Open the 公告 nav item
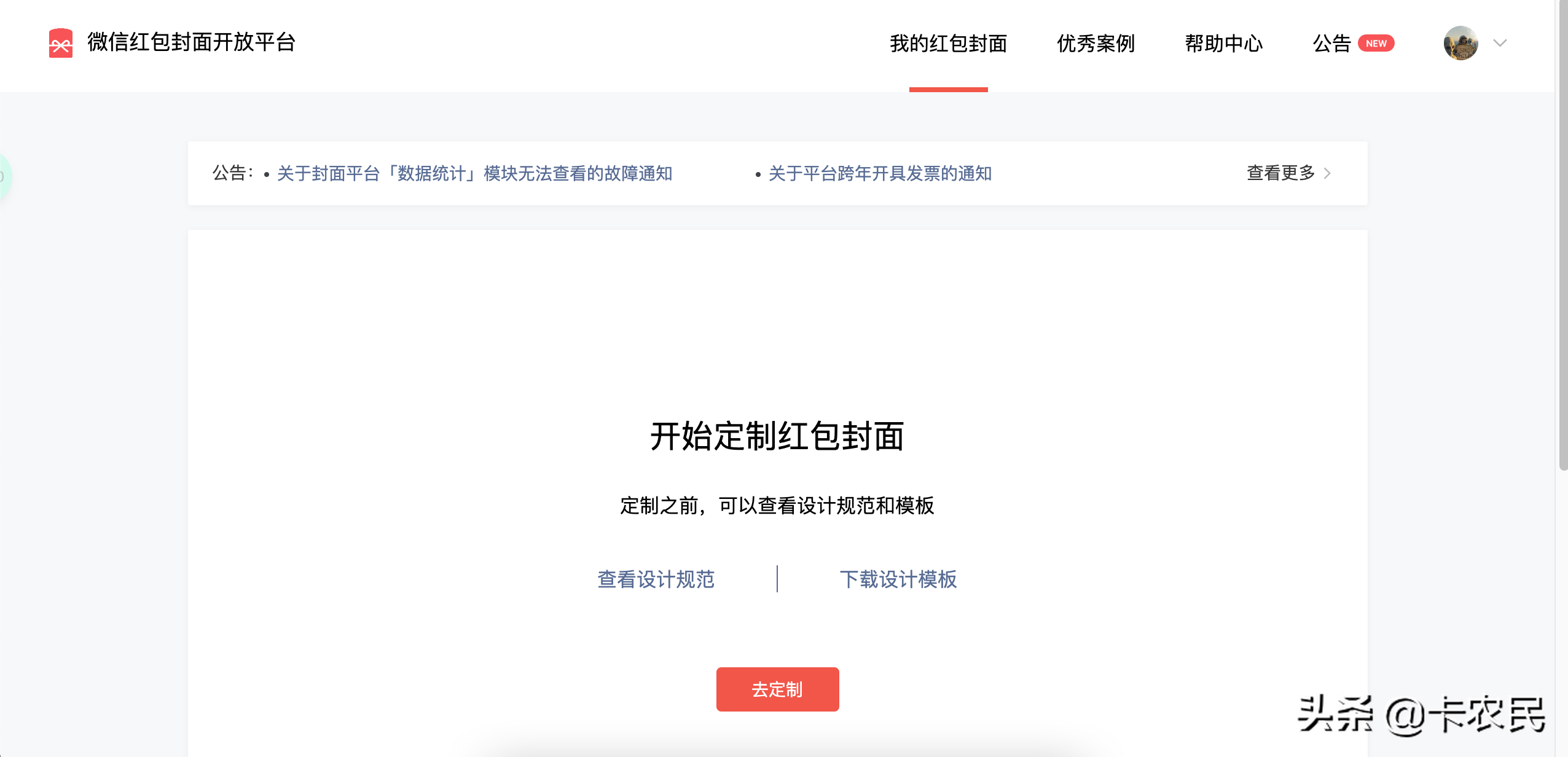1568x757 pixels. [1331, 44]
